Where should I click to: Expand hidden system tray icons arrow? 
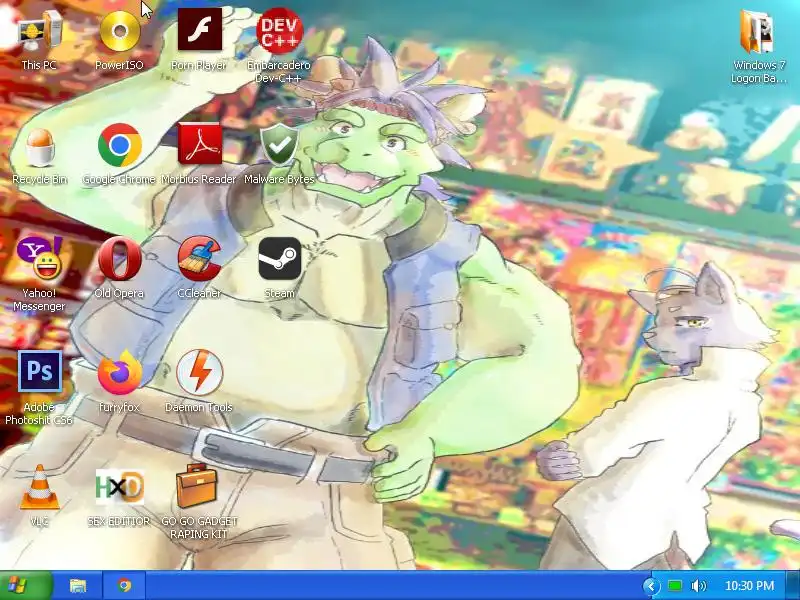click(651, 586)
